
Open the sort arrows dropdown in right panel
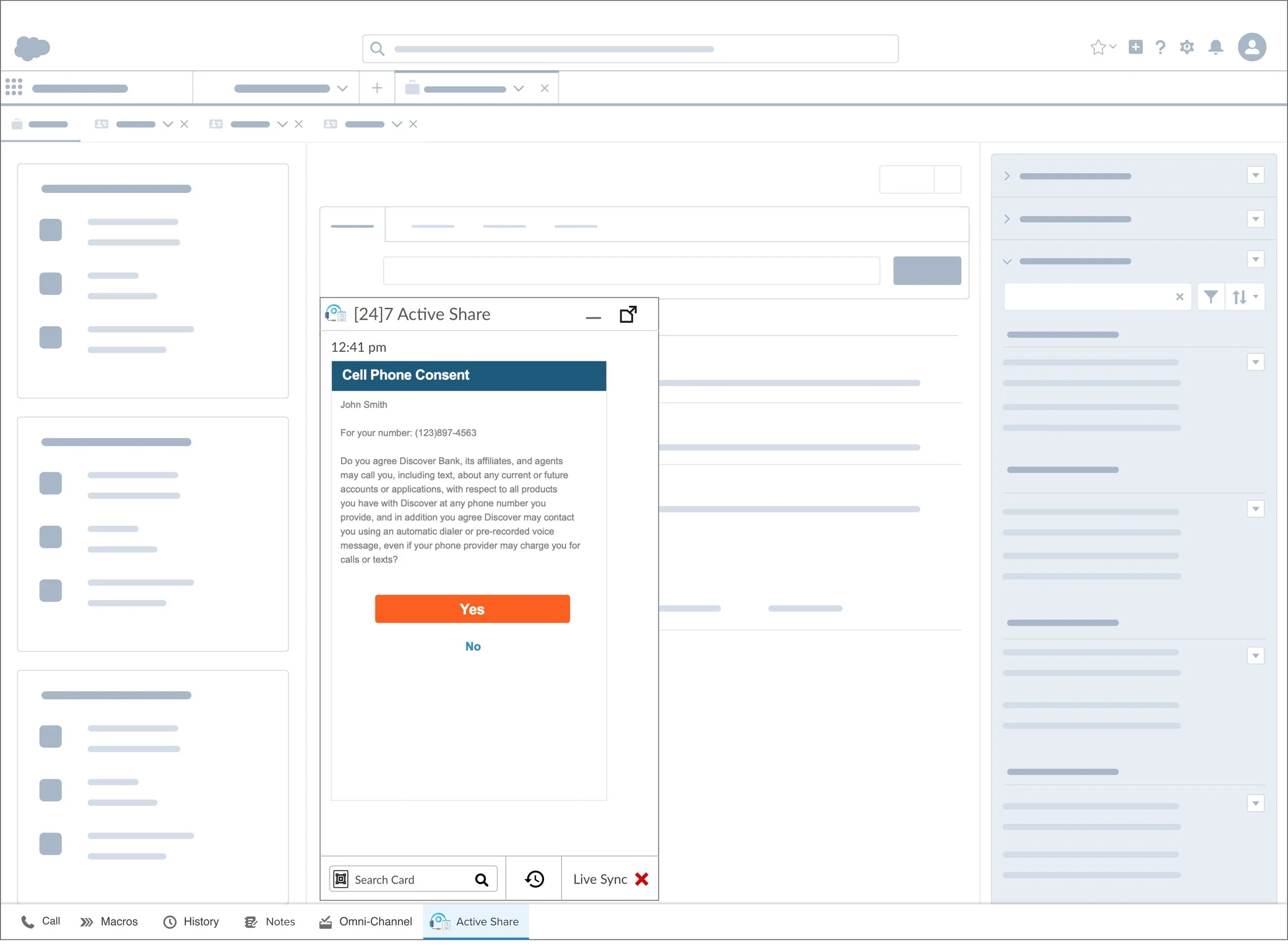pyautogui.click(x=1244, y=297)
